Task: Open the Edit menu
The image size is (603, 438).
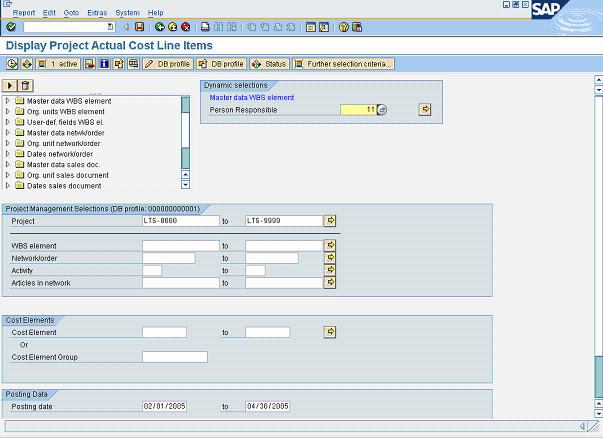Action: point(49,13)
